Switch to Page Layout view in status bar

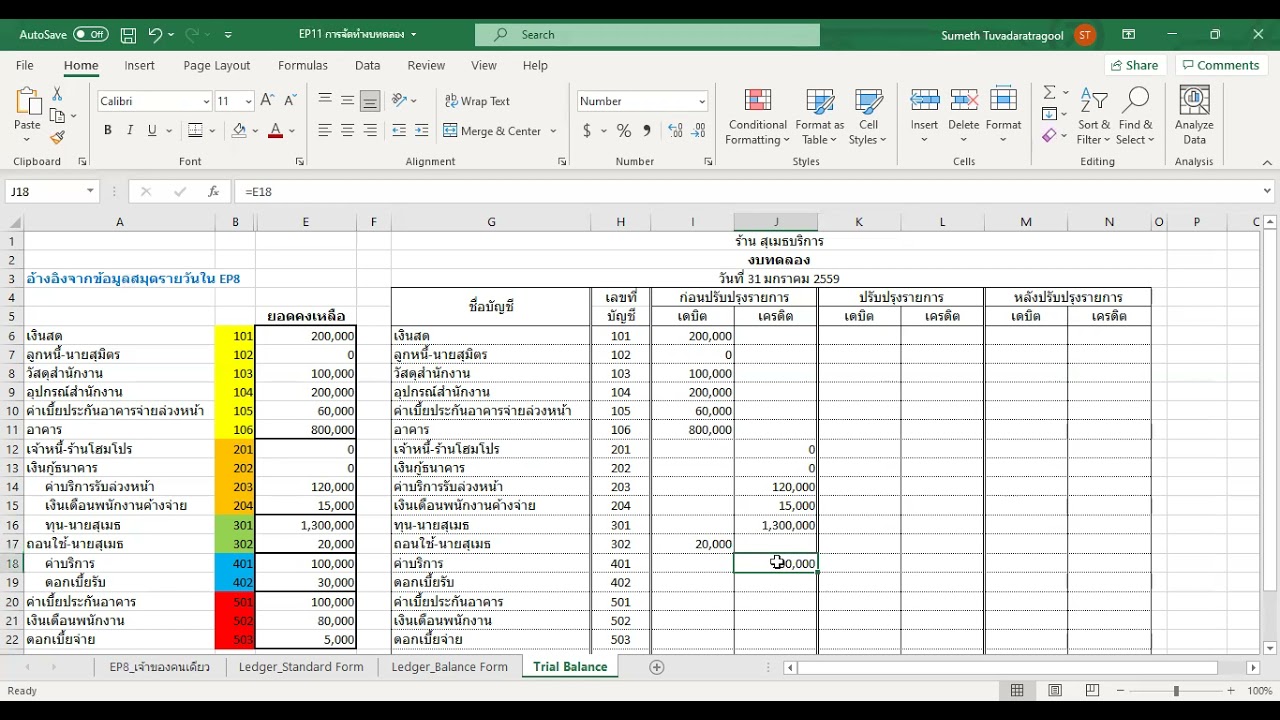tap(1055, 691)
